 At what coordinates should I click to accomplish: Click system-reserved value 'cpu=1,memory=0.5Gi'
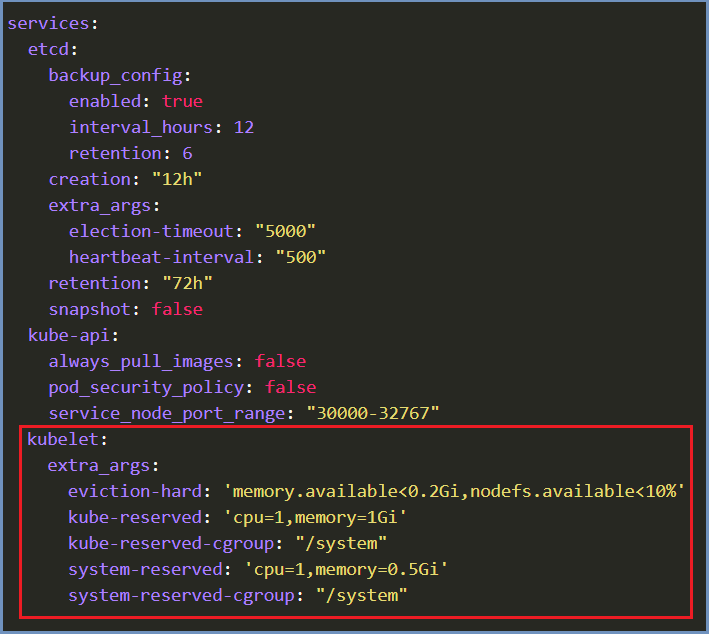[346, 569]
